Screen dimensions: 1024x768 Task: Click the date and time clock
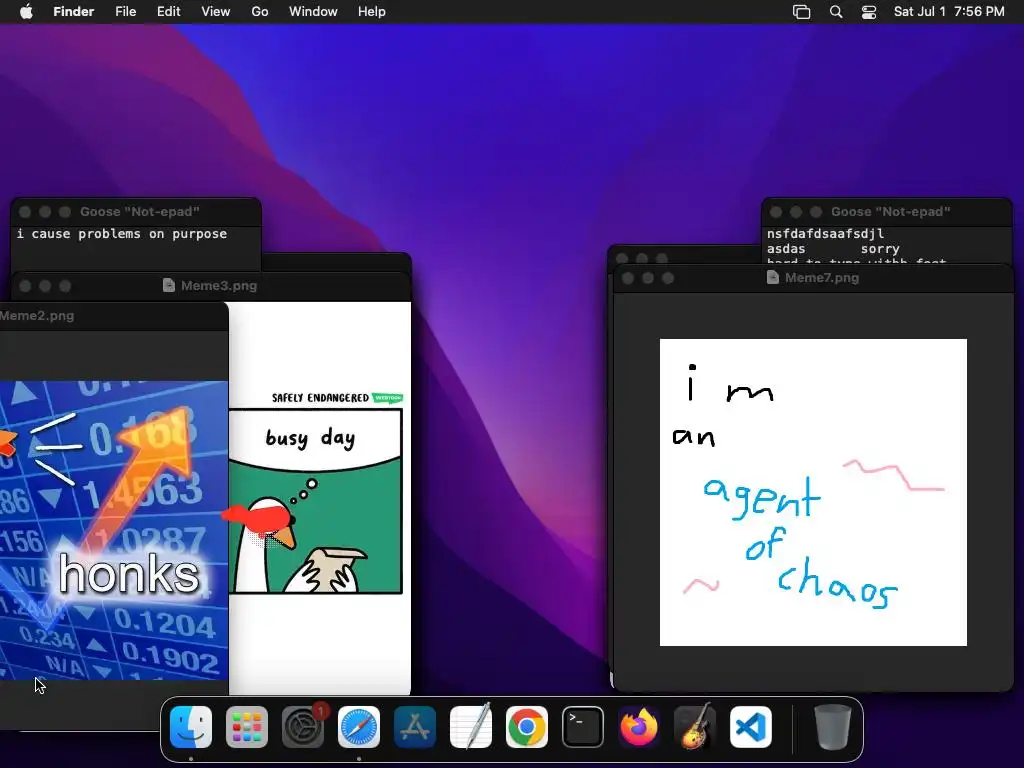click(949, 12)
